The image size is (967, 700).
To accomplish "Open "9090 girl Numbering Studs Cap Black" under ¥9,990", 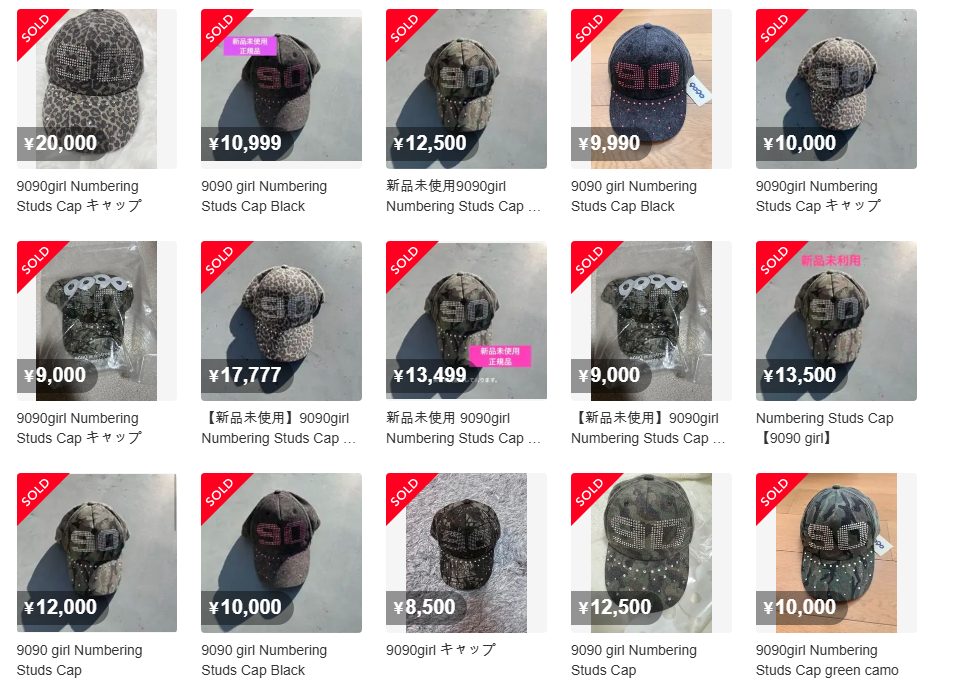I will (x=634, y=196).
